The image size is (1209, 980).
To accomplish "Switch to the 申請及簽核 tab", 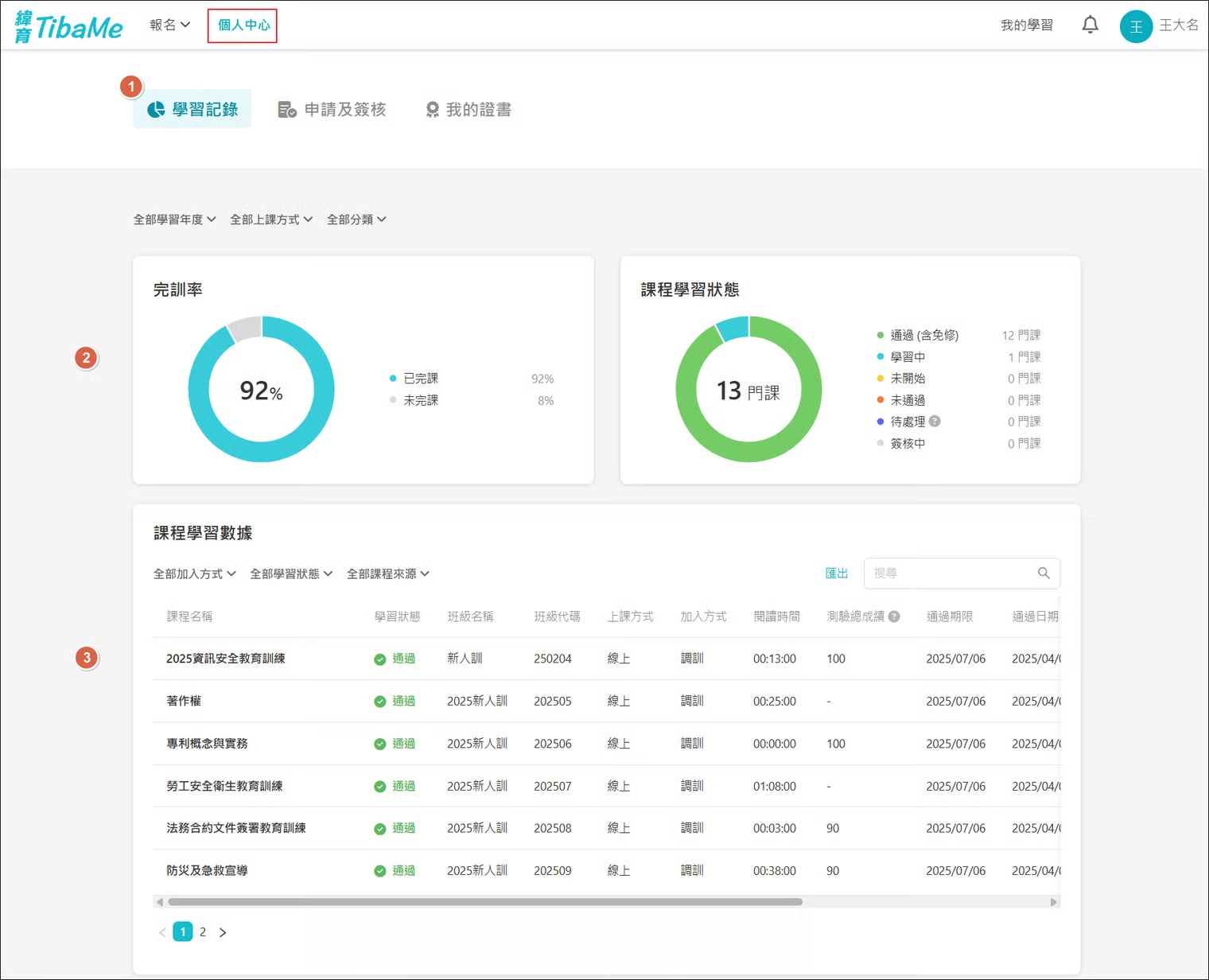I will (x=332, y=110).
